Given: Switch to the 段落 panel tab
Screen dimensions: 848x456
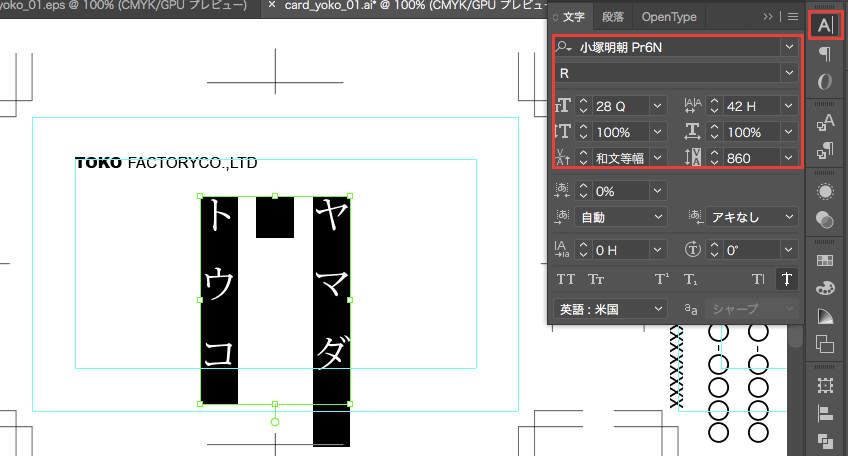Looking at the screenshot, I should (611, 17).
